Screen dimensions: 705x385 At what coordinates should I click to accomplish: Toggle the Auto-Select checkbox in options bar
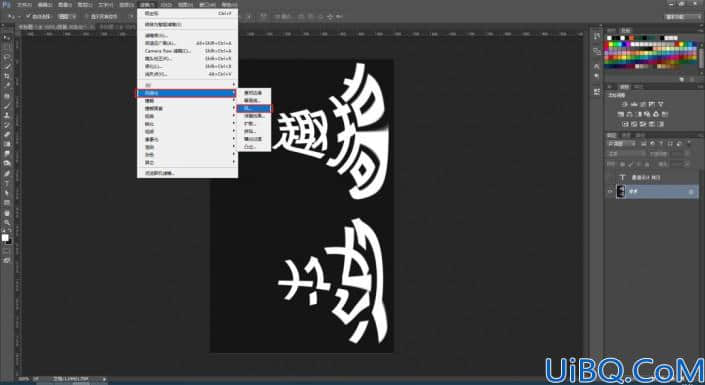[x=28, y=16]
